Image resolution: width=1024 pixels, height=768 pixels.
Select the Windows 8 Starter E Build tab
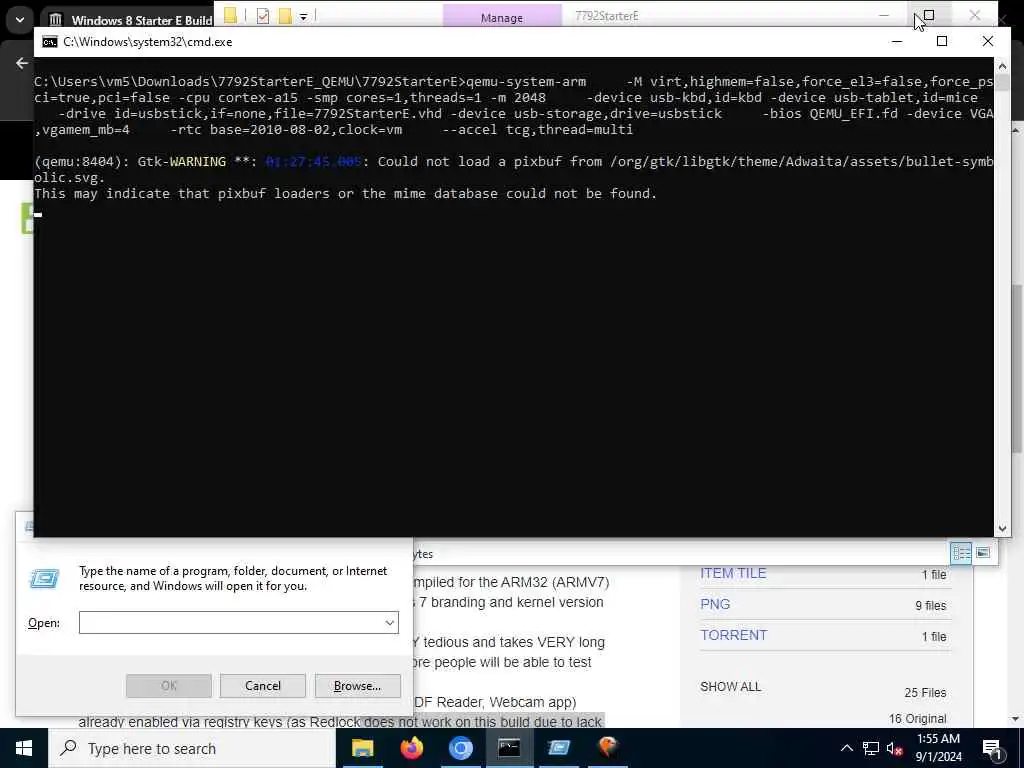(x=131, y=20)
